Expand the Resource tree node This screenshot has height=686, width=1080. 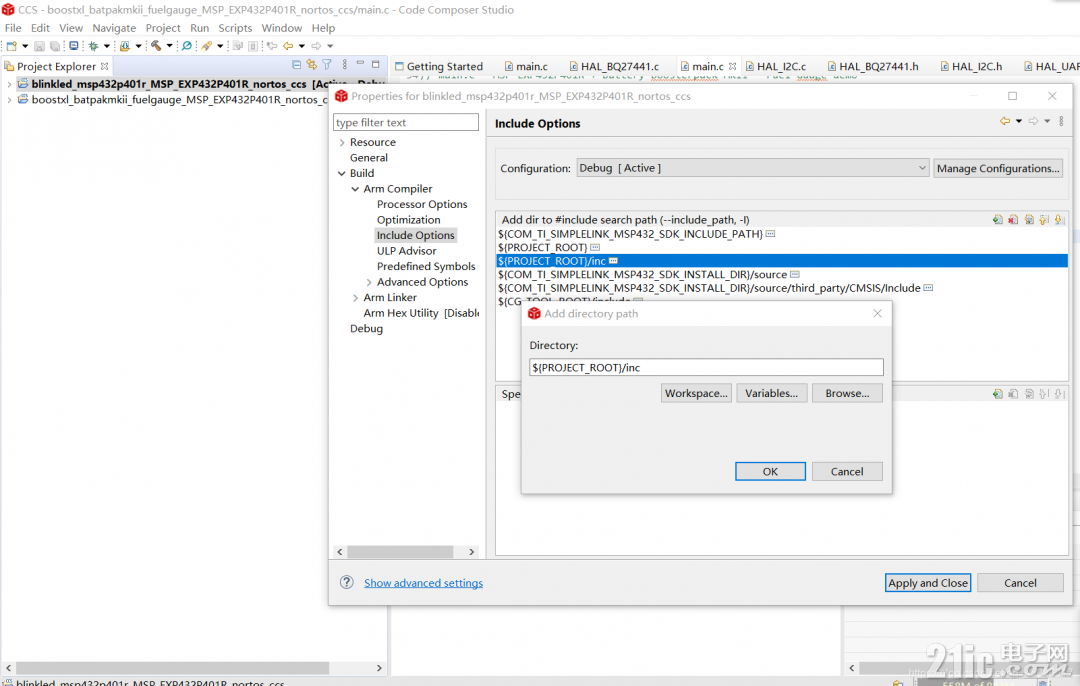[342, 142]
